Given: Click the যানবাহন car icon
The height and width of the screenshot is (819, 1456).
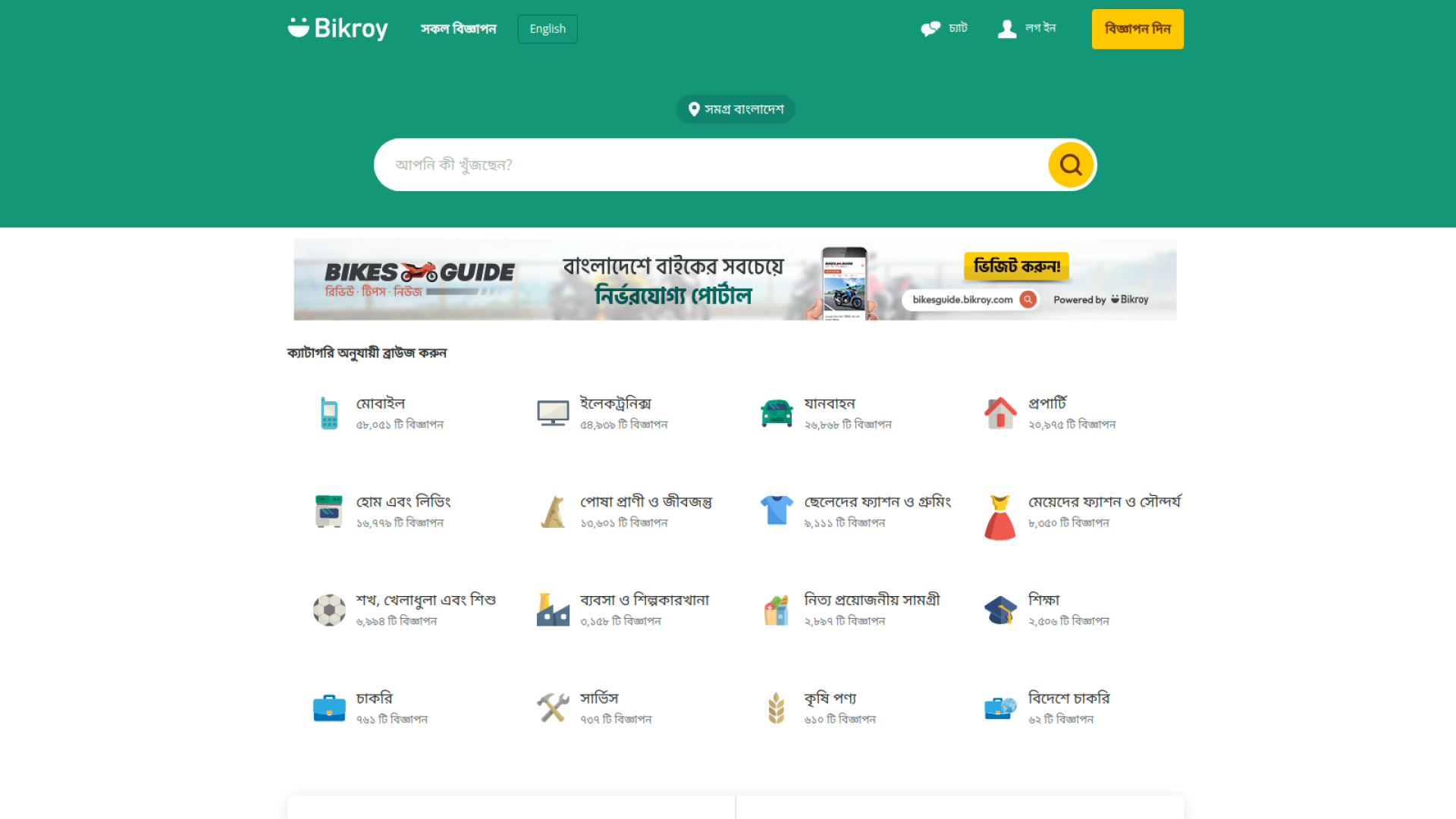Looking at the screenshot, I should [x=776, y=413].
